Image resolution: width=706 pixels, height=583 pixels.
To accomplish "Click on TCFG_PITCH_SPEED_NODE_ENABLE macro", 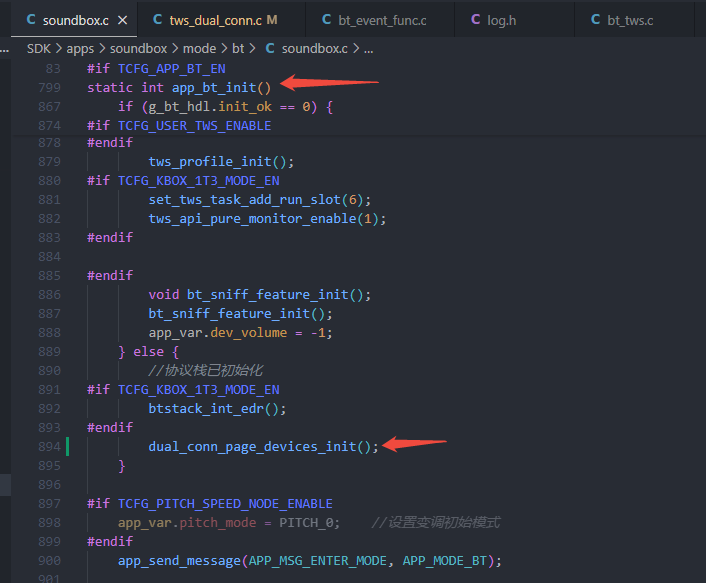I will pos(225,504).
